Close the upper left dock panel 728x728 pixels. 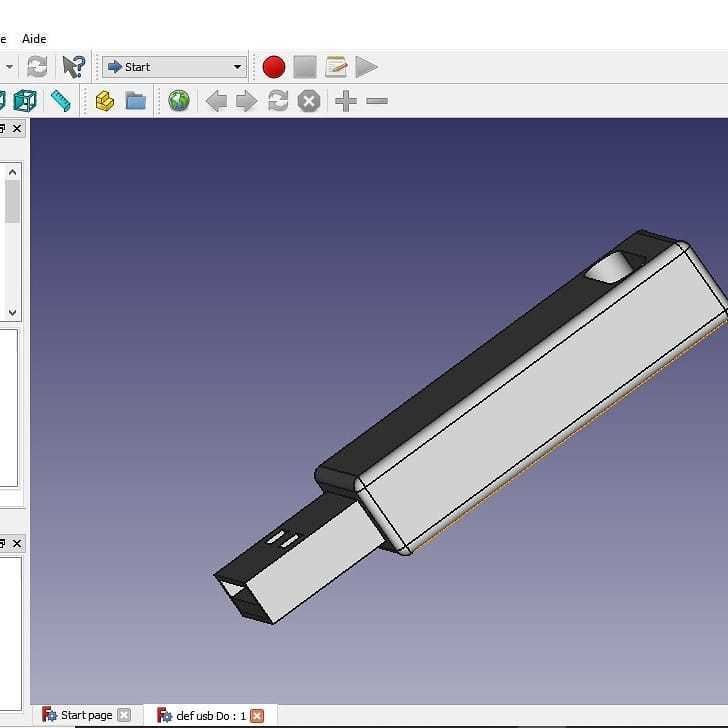pos(17,128)
